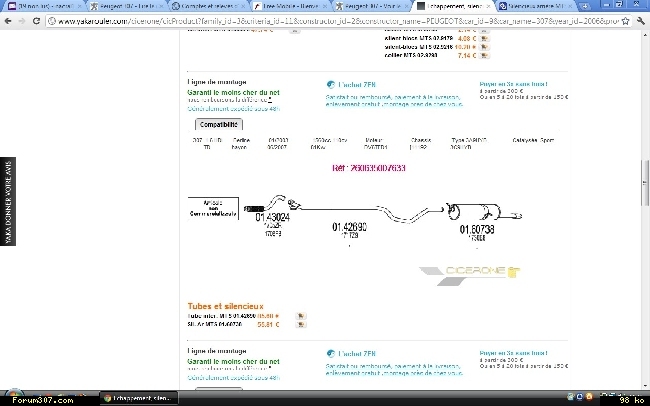Add silent-bloc MTS 4.08 € to cart

point(484,38)
